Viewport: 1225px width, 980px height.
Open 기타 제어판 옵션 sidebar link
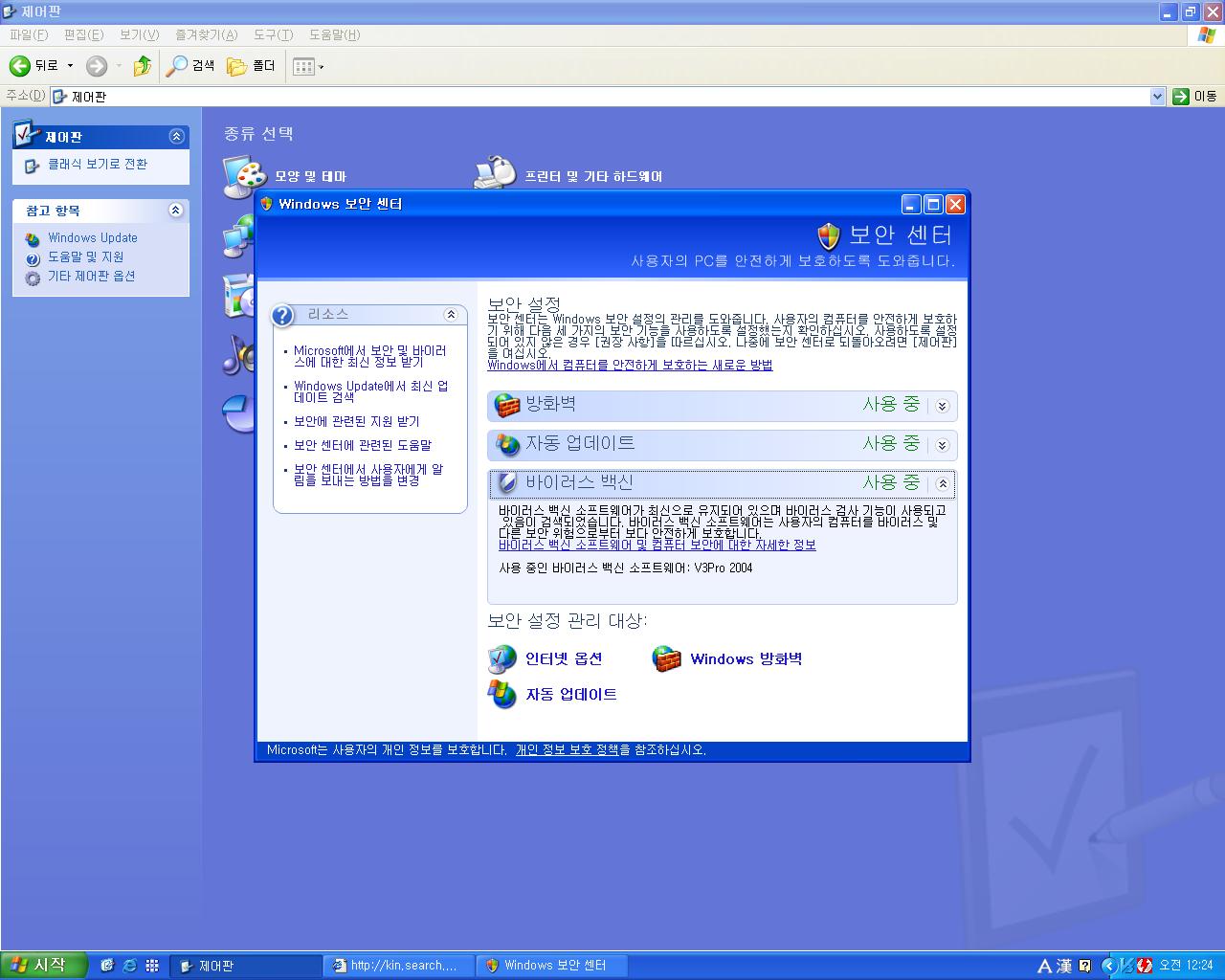[92, 276]
